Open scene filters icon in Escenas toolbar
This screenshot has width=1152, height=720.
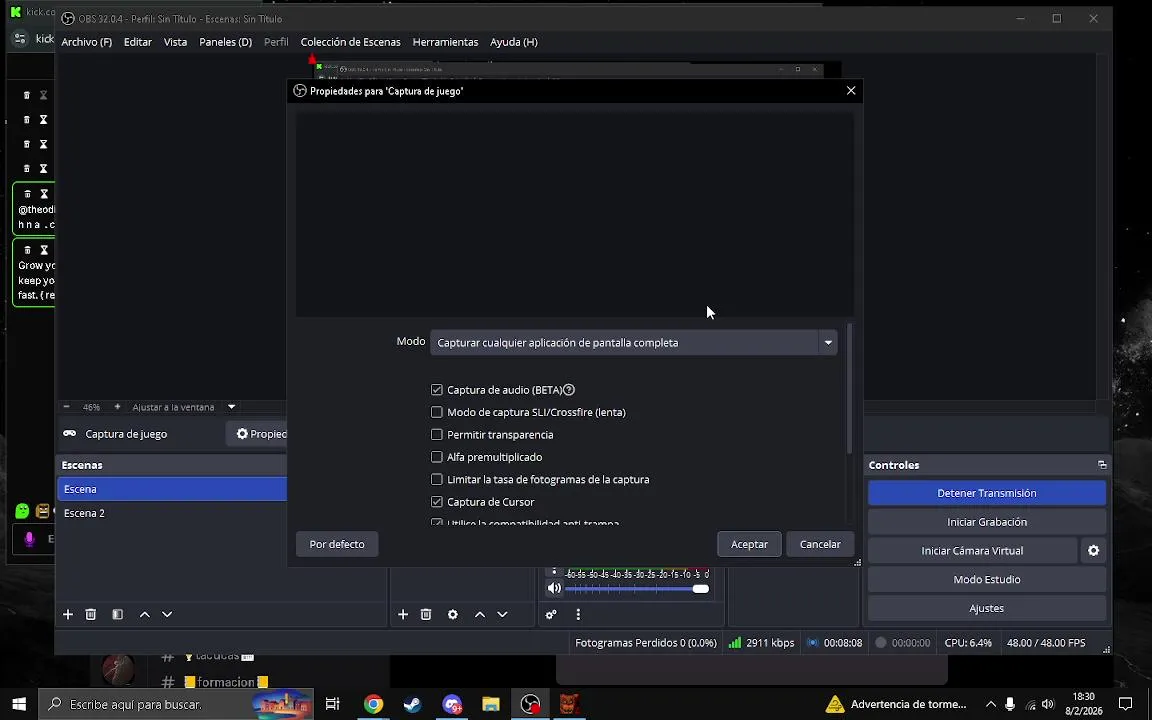pos(118,614)
